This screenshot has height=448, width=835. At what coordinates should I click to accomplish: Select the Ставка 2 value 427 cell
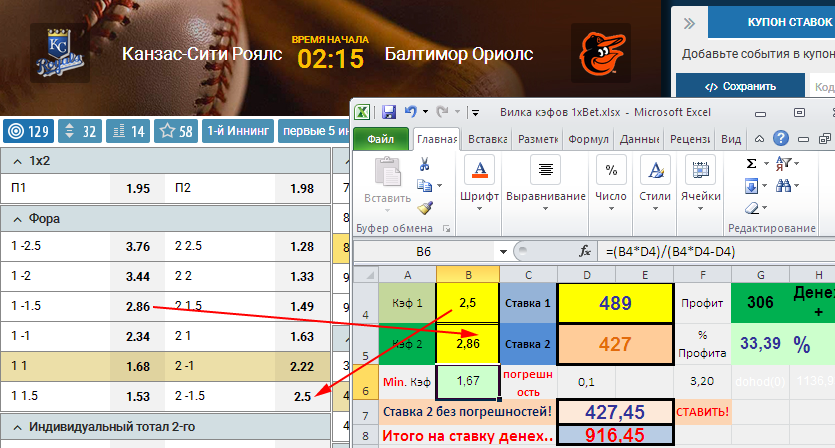tap(615, 344)
